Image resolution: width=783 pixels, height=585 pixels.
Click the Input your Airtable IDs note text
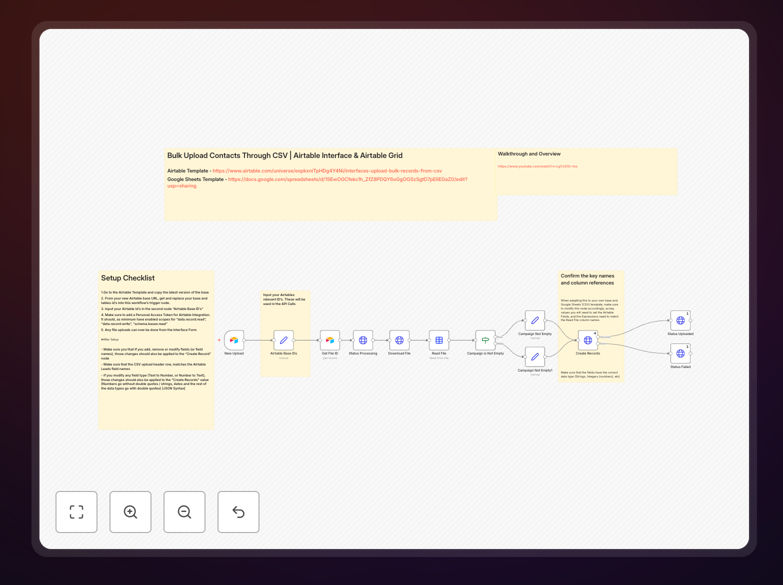[x=284, y=299]
